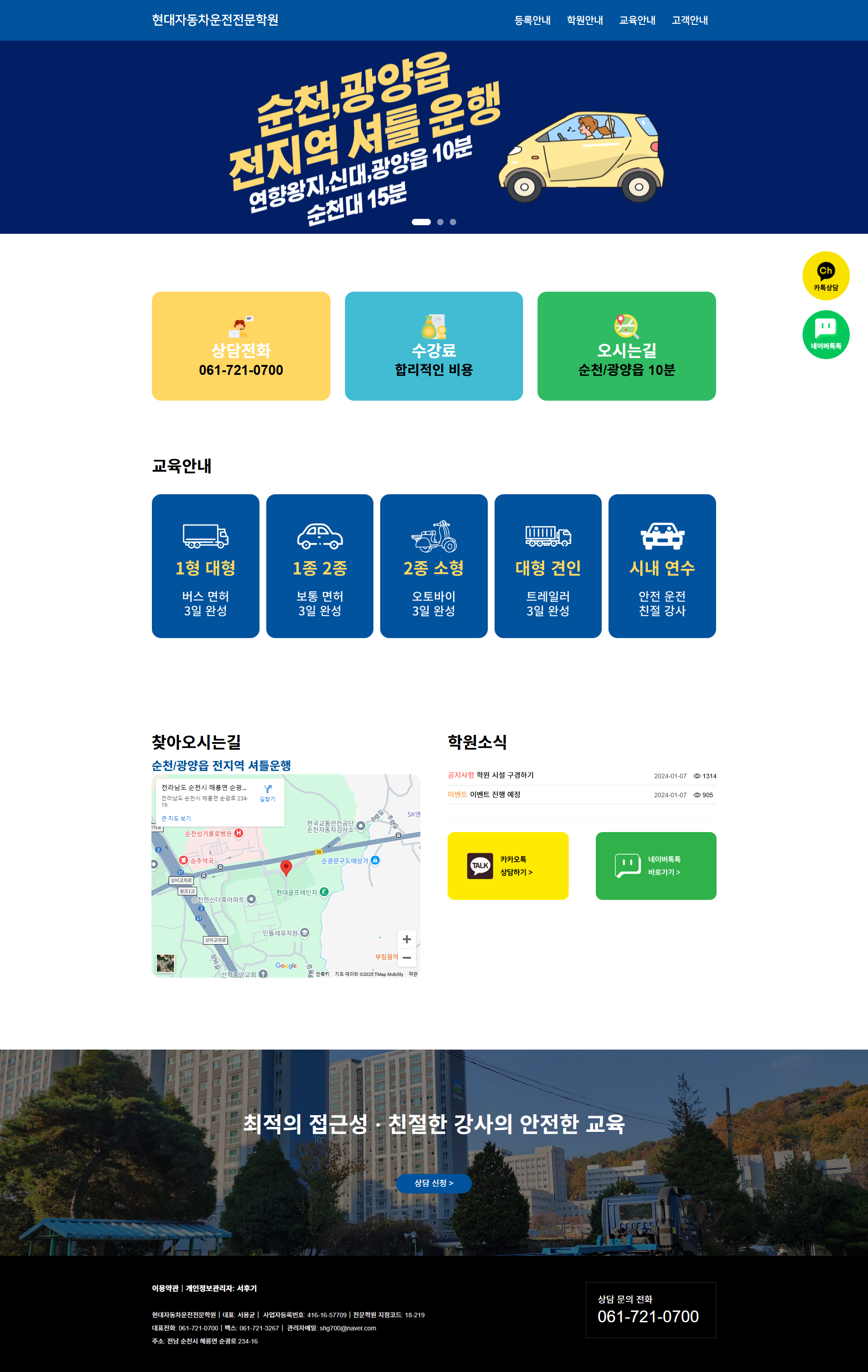Click the 순광문구도매상가 shop marker
The height and width of the screenshot is (1372, 868).
pos(375,861)
